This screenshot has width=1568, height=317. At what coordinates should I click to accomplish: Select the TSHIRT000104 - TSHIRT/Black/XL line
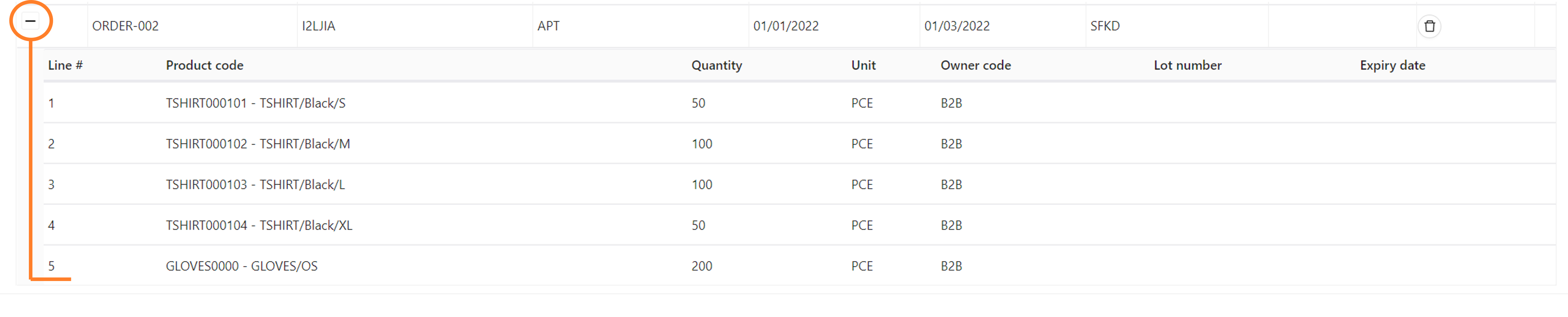click(259, 226)
